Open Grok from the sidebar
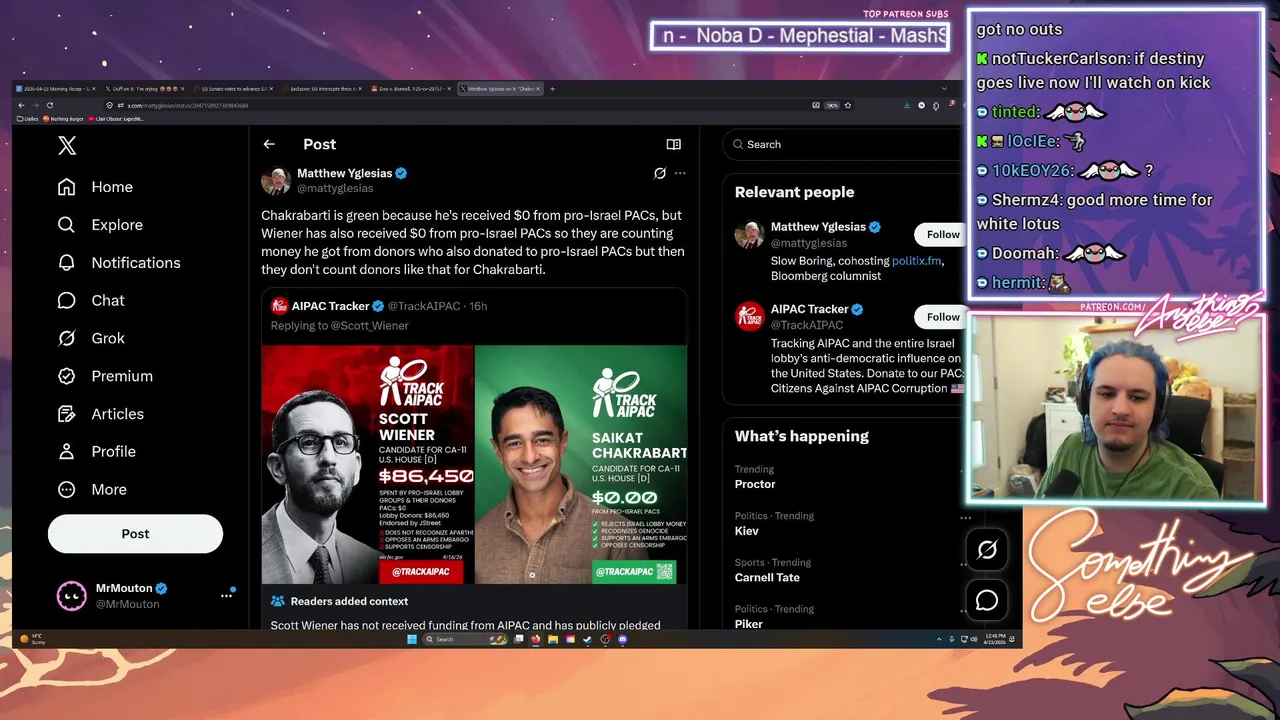This screenshot has width=1280, height=720. (x=91, y=338)
